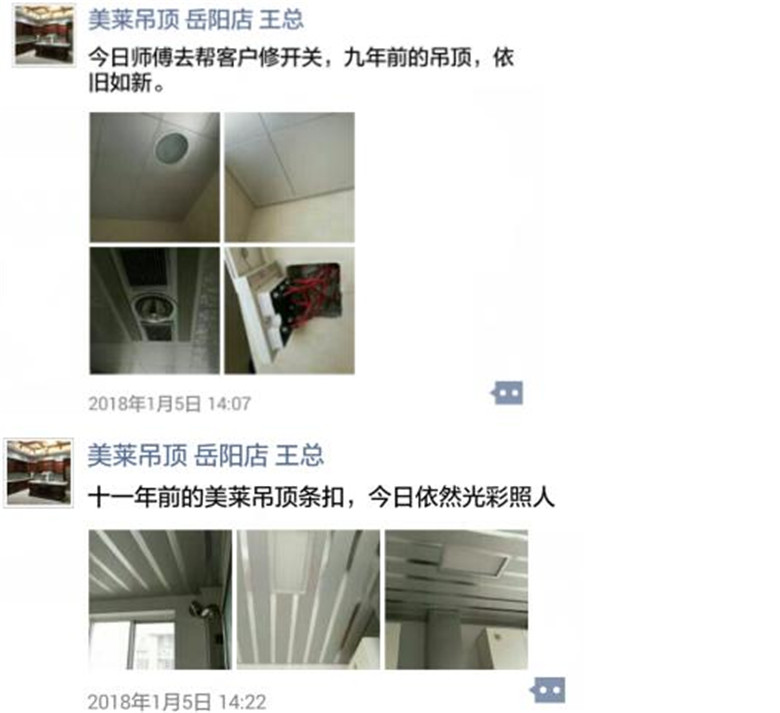Tap 今日依然光彩照人 text in second post

tap(462, 497)
